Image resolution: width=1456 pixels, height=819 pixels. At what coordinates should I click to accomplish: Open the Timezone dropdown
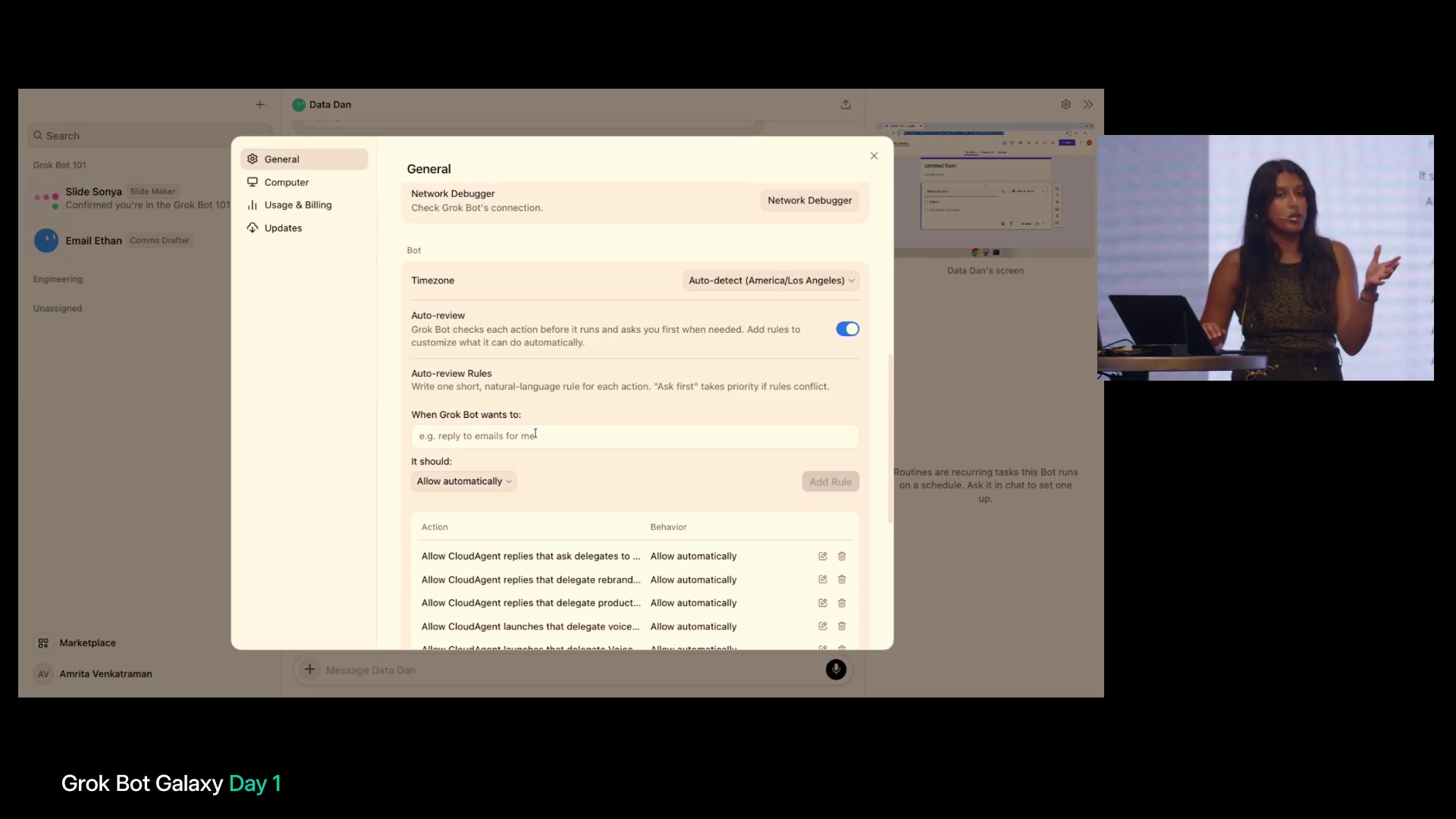point(771,281)
